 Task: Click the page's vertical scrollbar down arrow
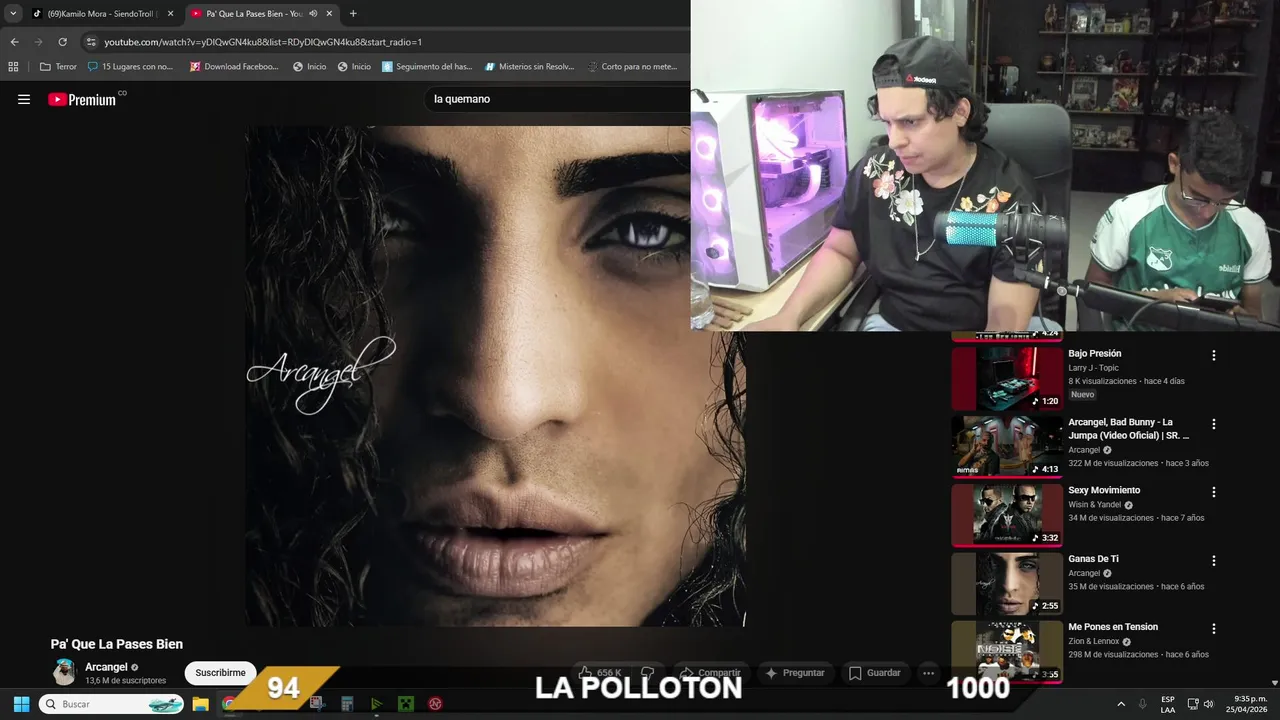coord(1274,683)
